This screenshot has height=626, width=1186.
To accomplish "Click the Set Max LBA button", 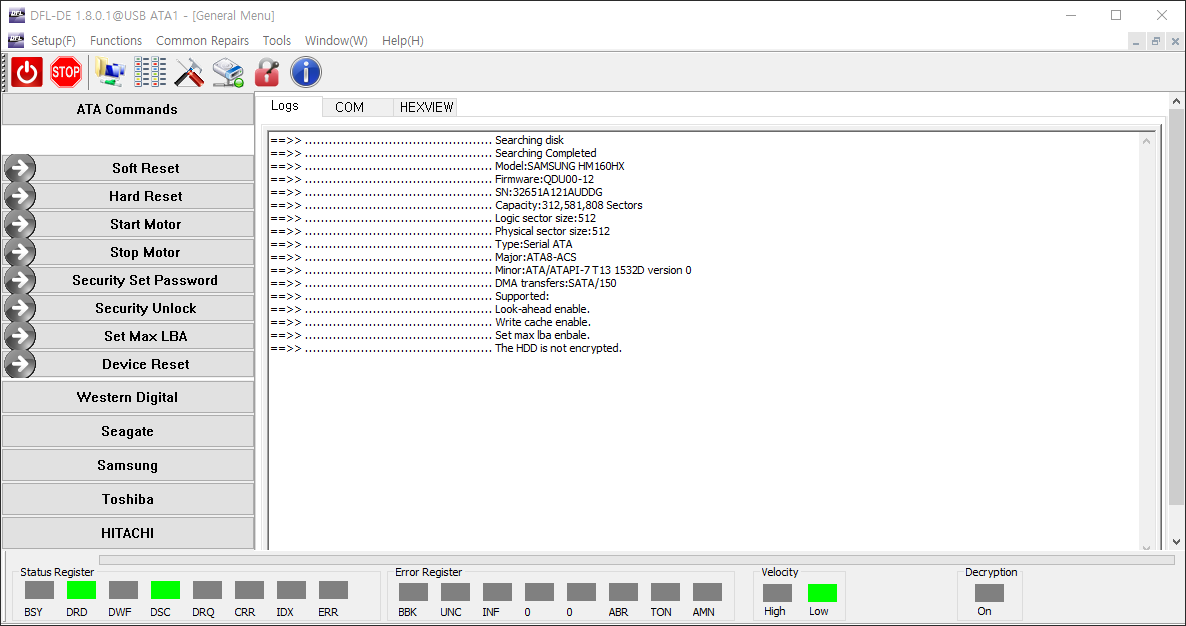I will click(x=145, y=336).
